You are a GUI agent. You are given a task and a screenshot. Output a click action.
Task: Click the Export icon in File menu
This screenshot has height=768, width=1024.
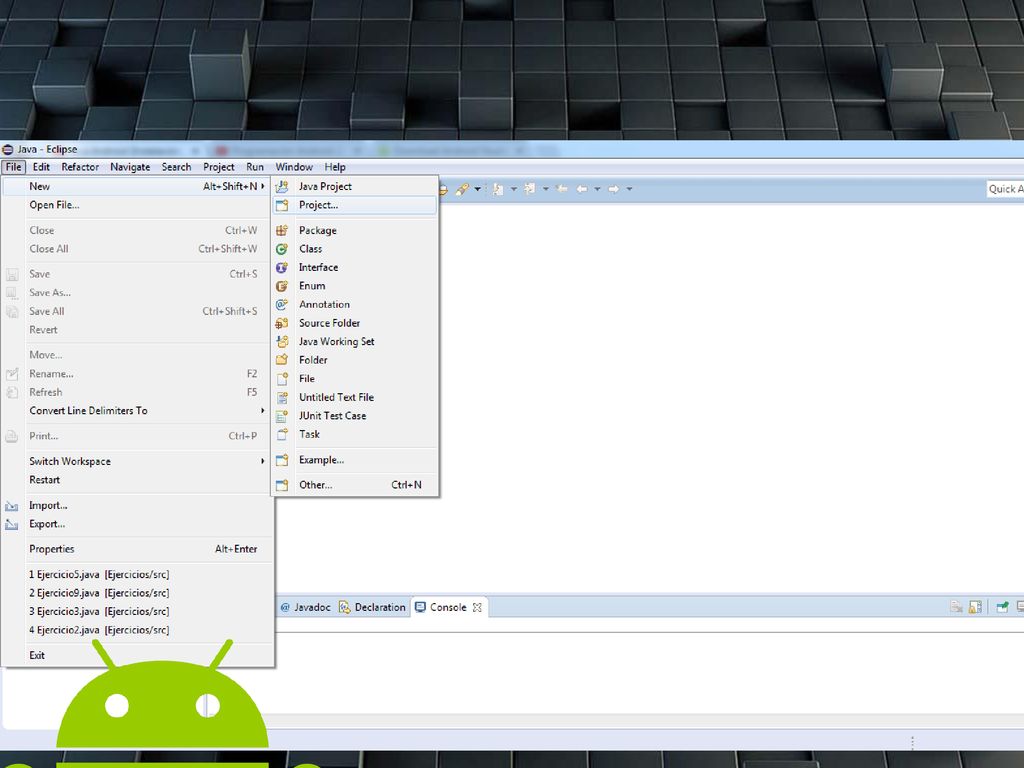[12, 524]
